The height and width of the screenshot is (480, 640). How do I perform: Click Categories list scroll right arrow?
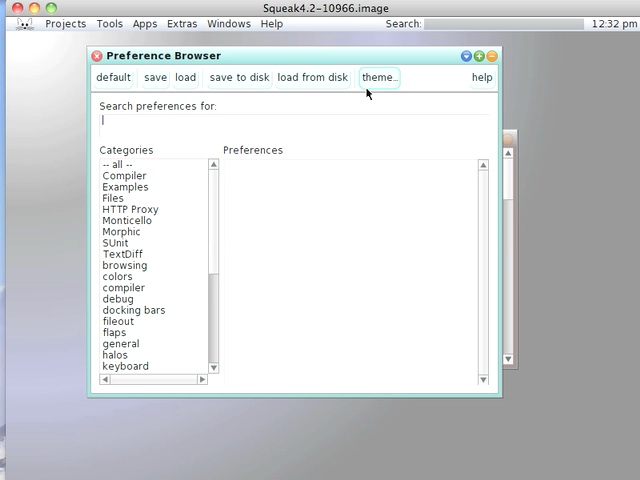pyautogui.click(x=202, y=379)
